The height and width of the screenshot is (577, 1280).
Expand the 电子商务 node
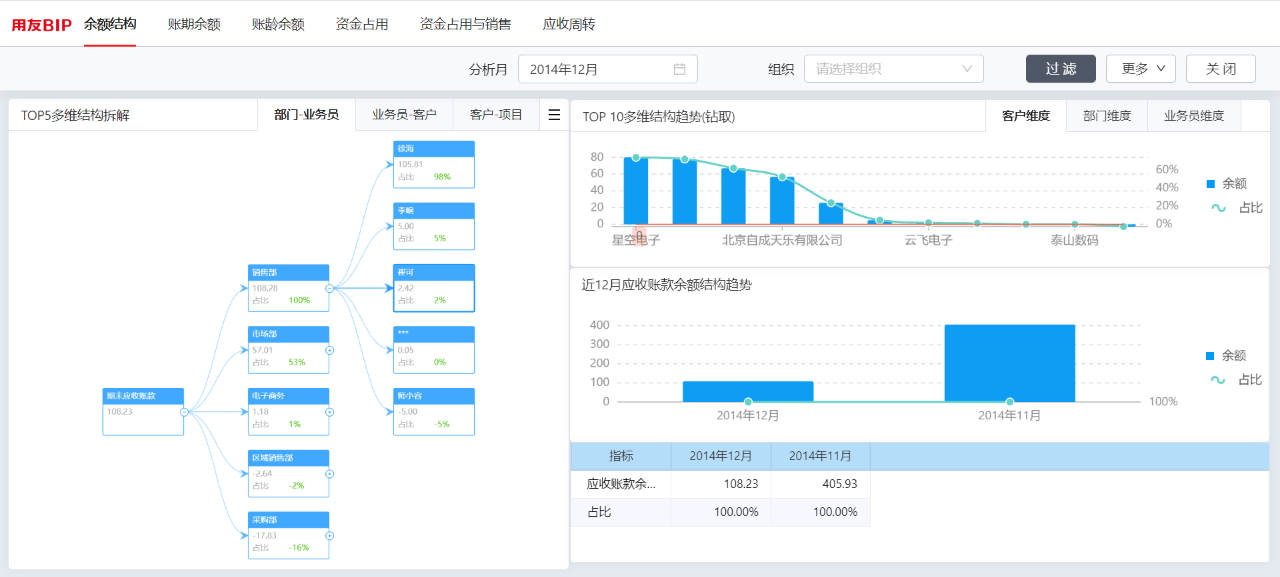330,412
